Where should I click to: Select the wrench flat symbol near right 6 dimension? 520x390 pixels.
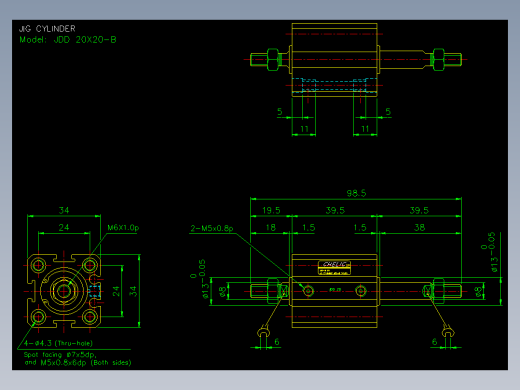click(x=448, y=332)
